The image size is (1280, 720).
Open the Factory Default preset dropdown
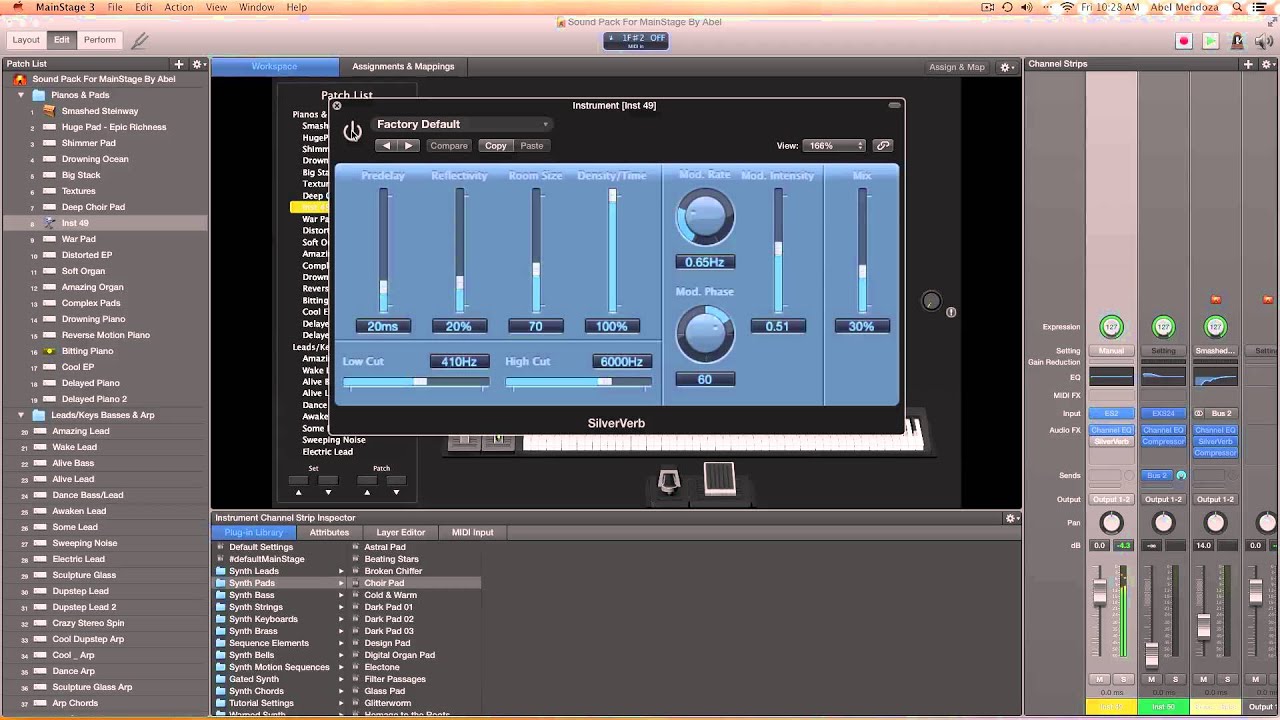[x=462, y=124]
